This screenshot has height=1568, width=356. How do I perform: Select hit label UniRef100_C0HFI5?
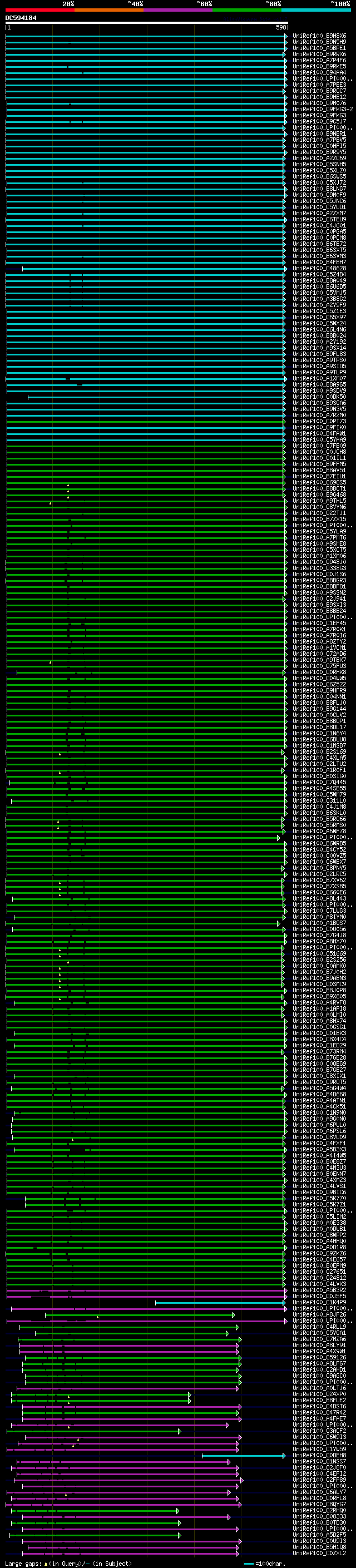tap(319, 146)
